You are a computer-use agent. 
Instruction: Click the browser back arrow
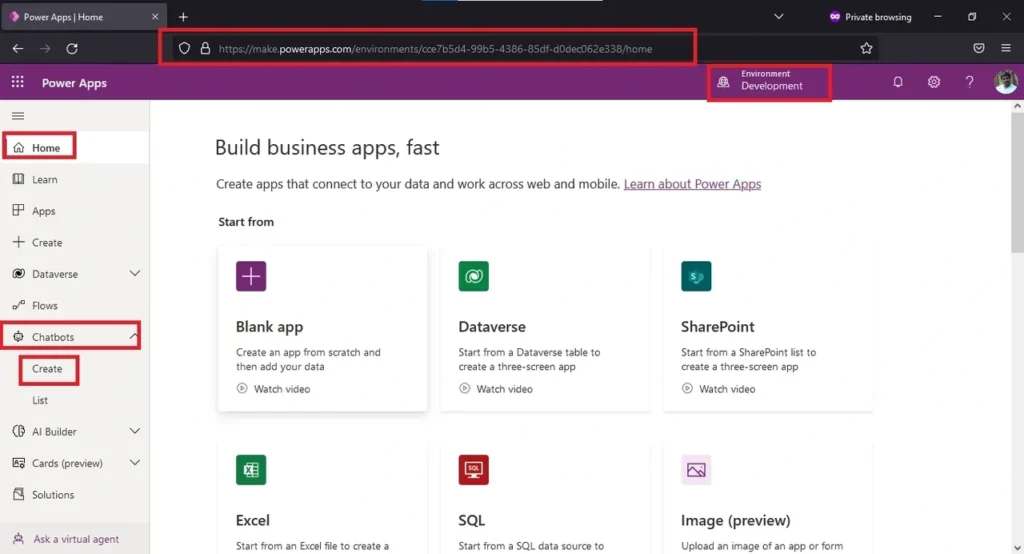18,48
